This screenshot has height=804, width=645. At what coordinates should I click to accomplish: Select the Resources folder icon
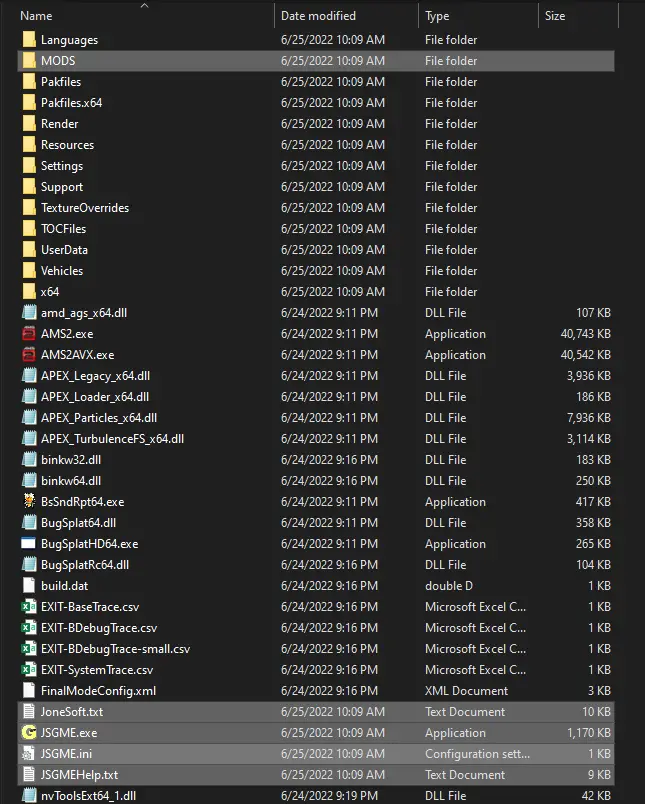29,145
